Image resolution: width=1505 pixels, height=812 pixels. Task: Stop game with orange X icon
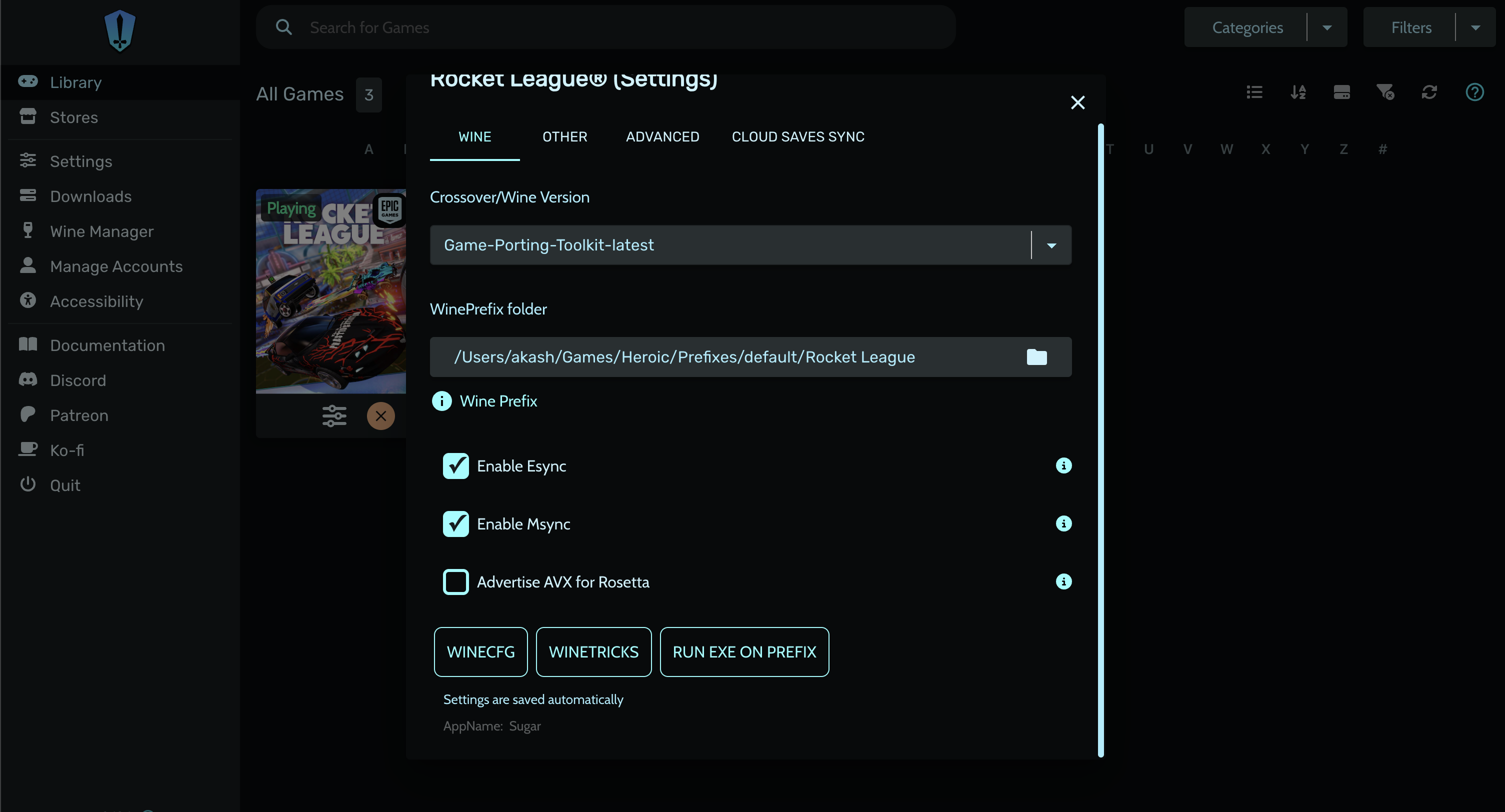pos(381,416)
